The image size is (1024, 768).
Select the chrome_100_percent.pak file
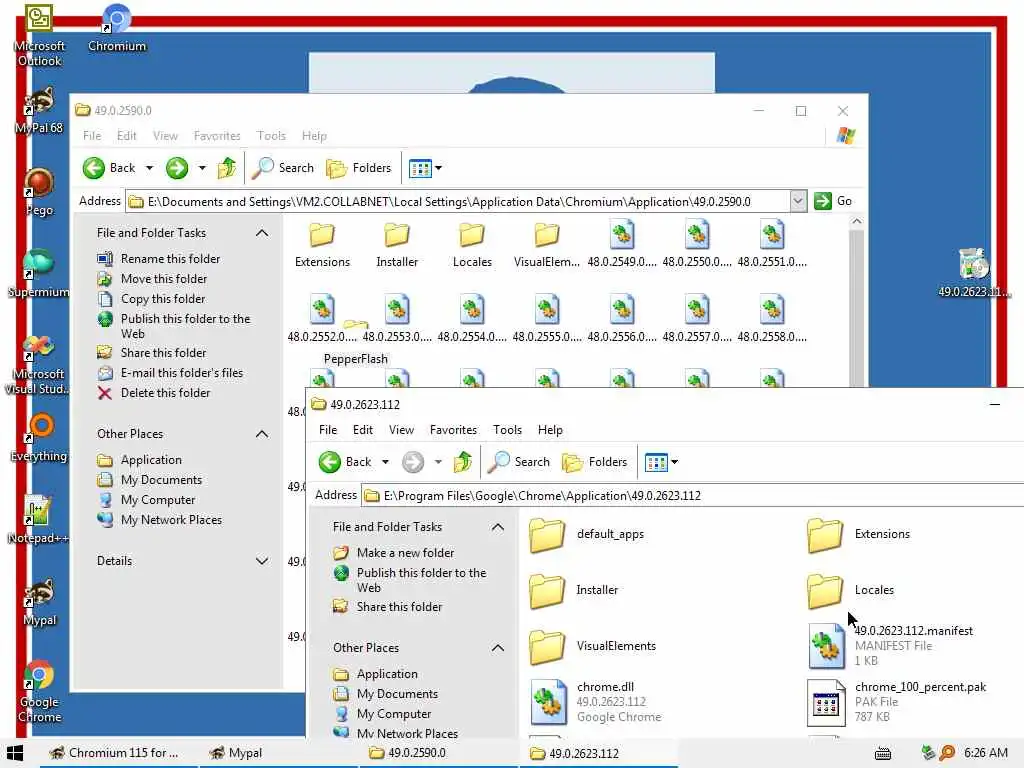click(897, 701)
